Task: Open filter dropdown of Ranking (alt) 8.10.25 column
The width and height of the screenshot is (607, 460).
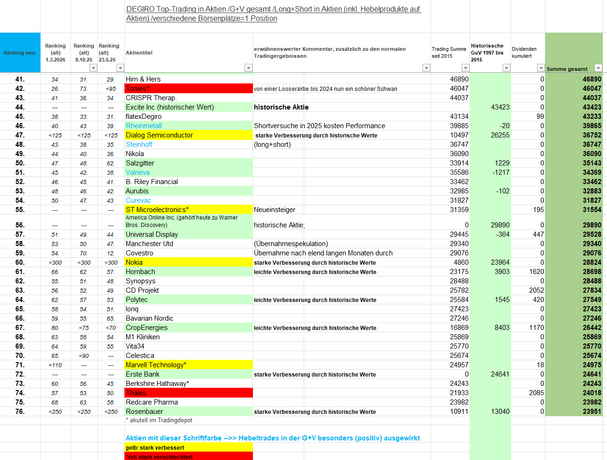Action: pyautogui.click(x=93, y=68)
